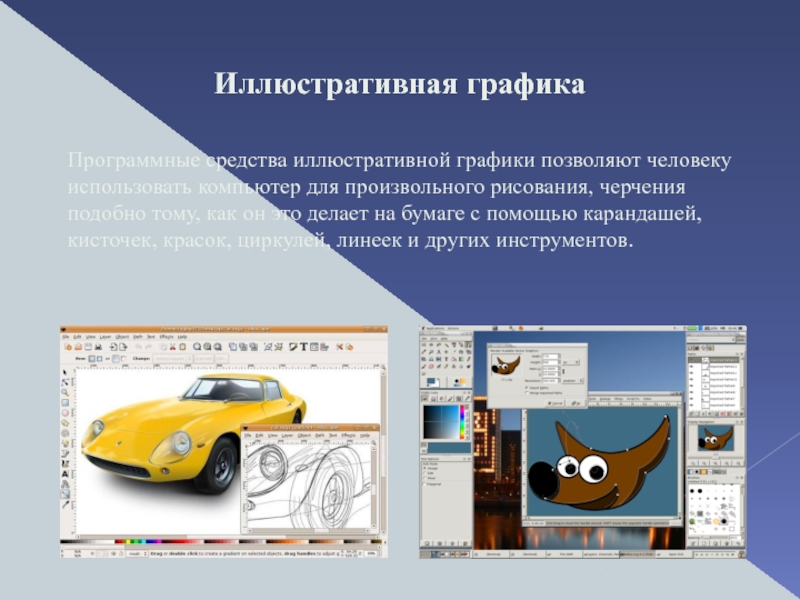Select the pink Ellipse tool in Inkscape

pyautogui.click(x=65, y=413)
